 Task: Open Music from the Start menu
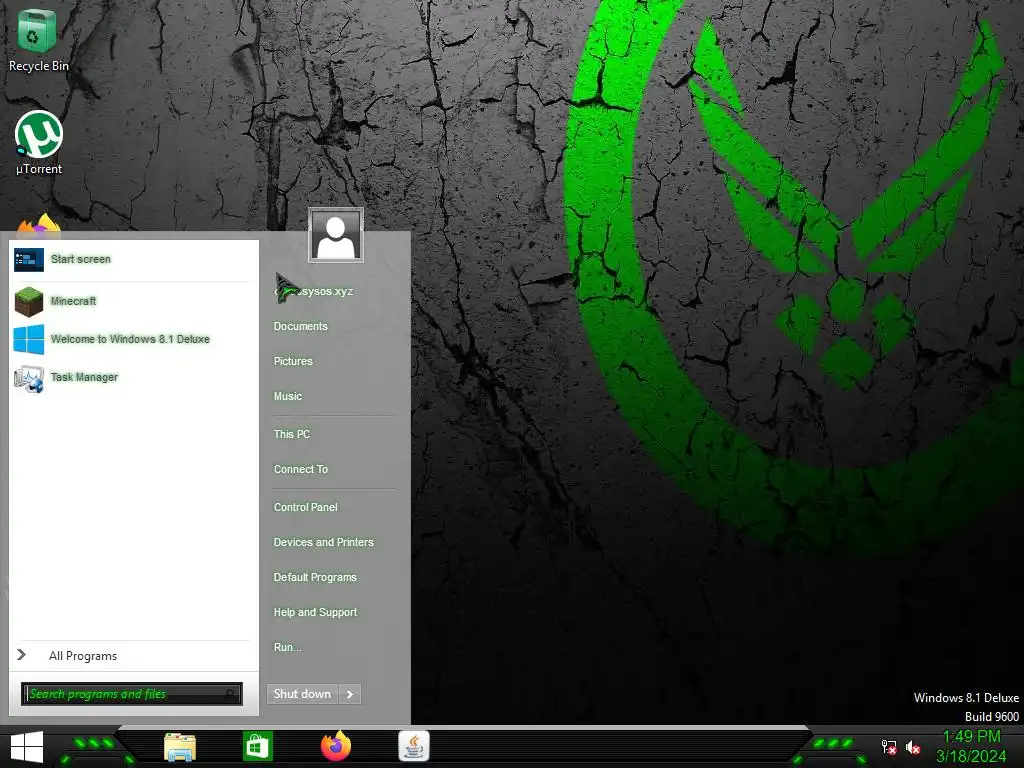tap(288, 396)
